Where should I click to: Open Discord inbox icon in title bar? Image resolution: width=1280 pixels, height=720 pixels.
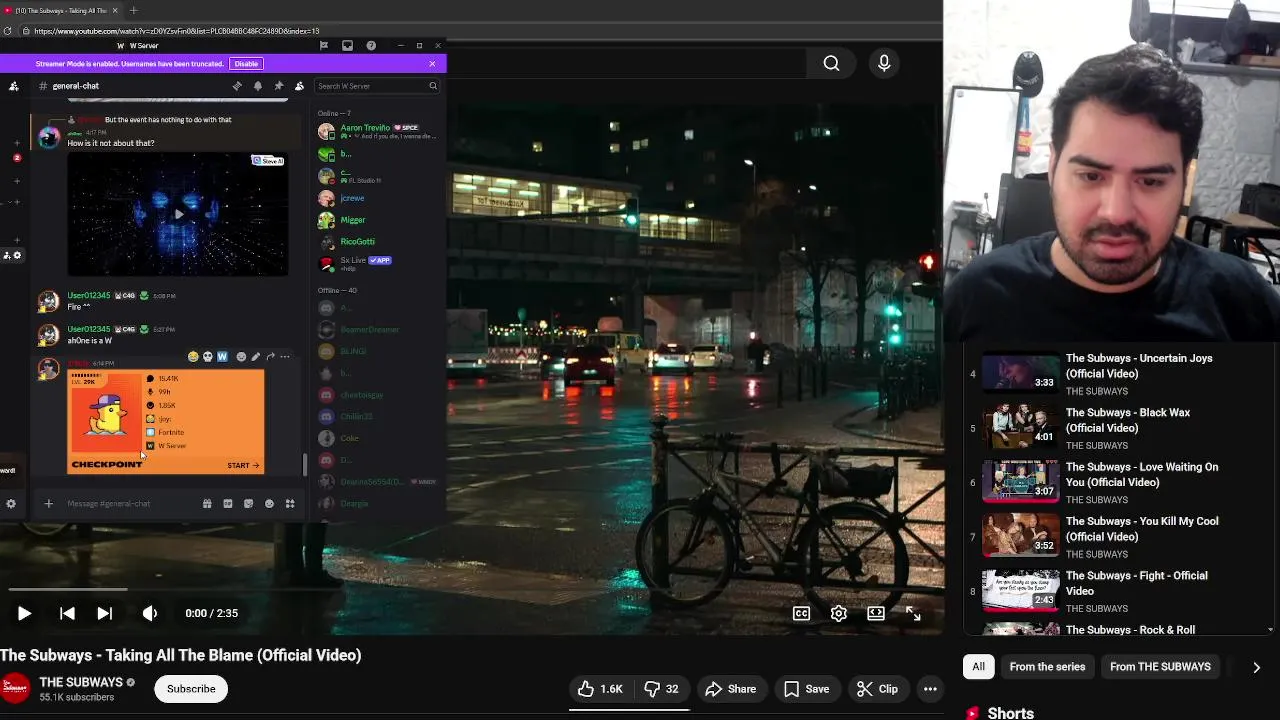[347, 46]
